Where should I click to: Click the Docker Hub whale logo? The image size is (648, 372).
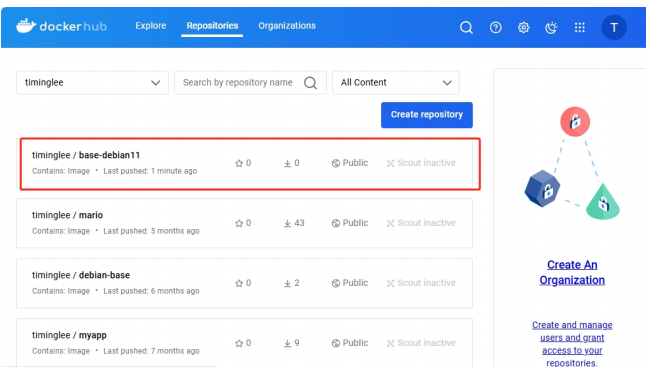26,26
